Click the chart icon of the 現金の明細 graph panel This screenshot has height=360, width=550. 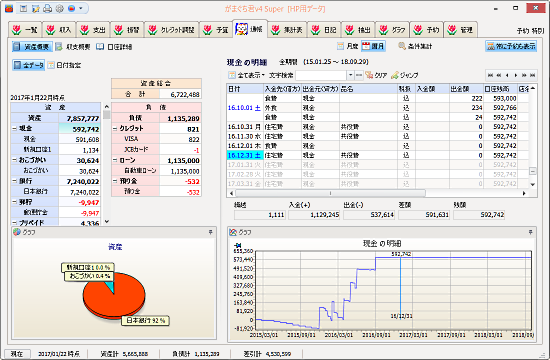coord(233,232)
